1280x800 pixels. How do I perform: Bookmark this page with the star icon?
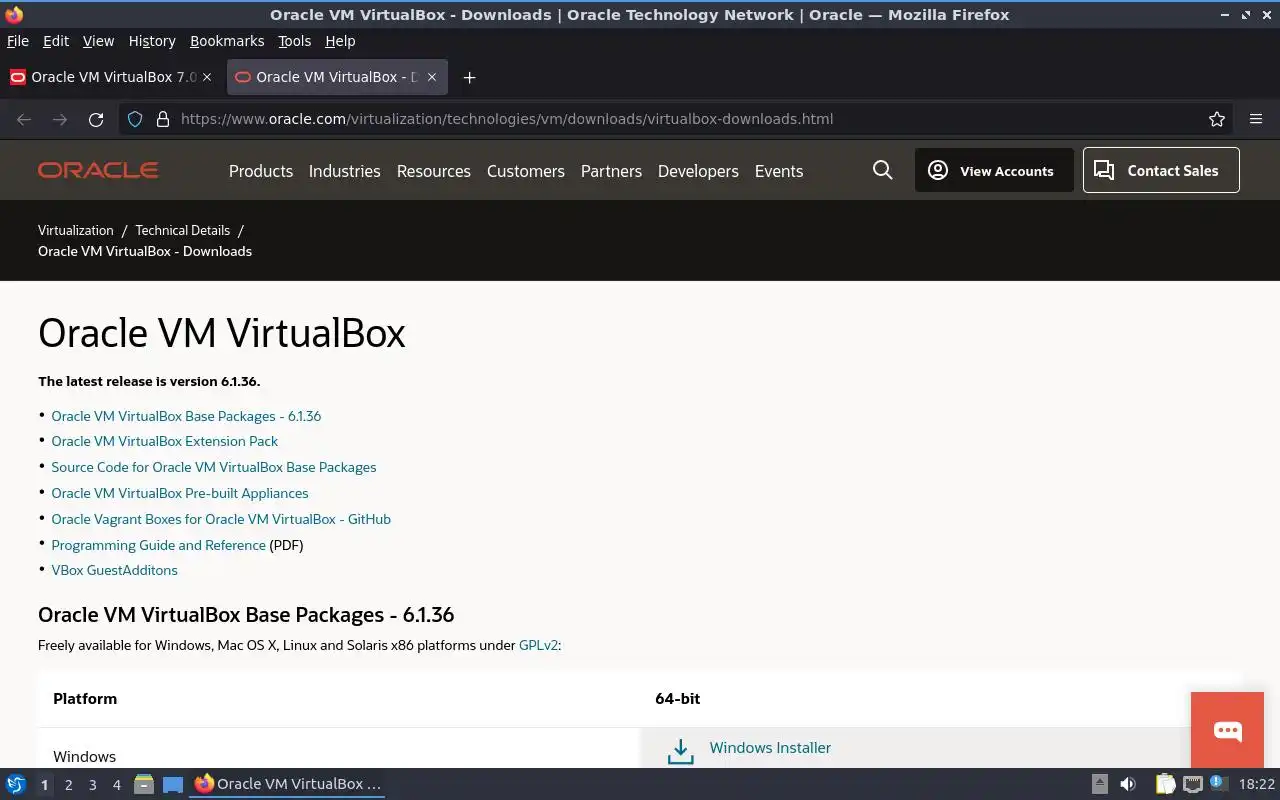[x=1217, y=119]
